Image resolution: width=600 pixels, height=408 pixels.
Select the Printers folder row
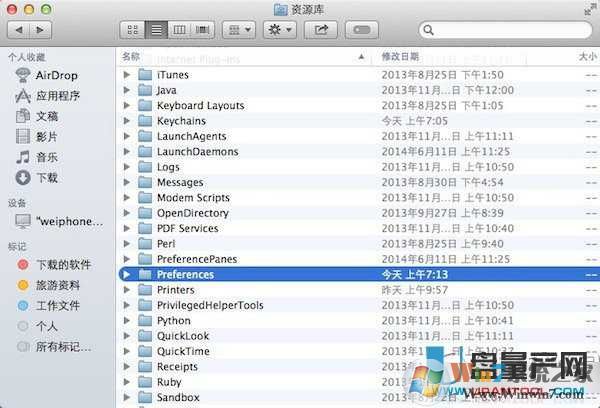(x=358, y=290)
